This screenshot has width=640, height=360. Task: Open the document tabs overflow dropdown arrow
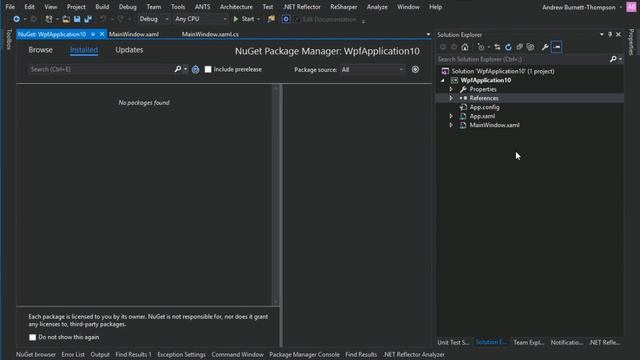(428, 34)
